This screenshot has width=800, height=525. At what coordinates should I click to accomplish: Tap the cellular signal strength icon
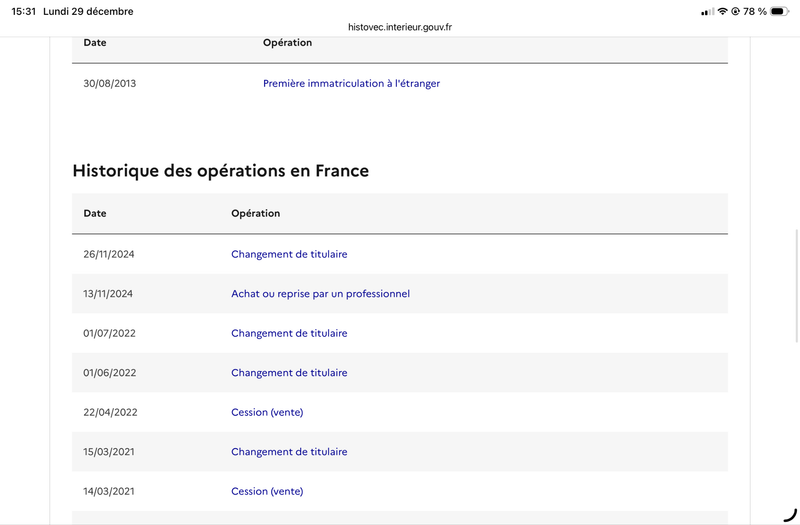(x=707, y=12)
